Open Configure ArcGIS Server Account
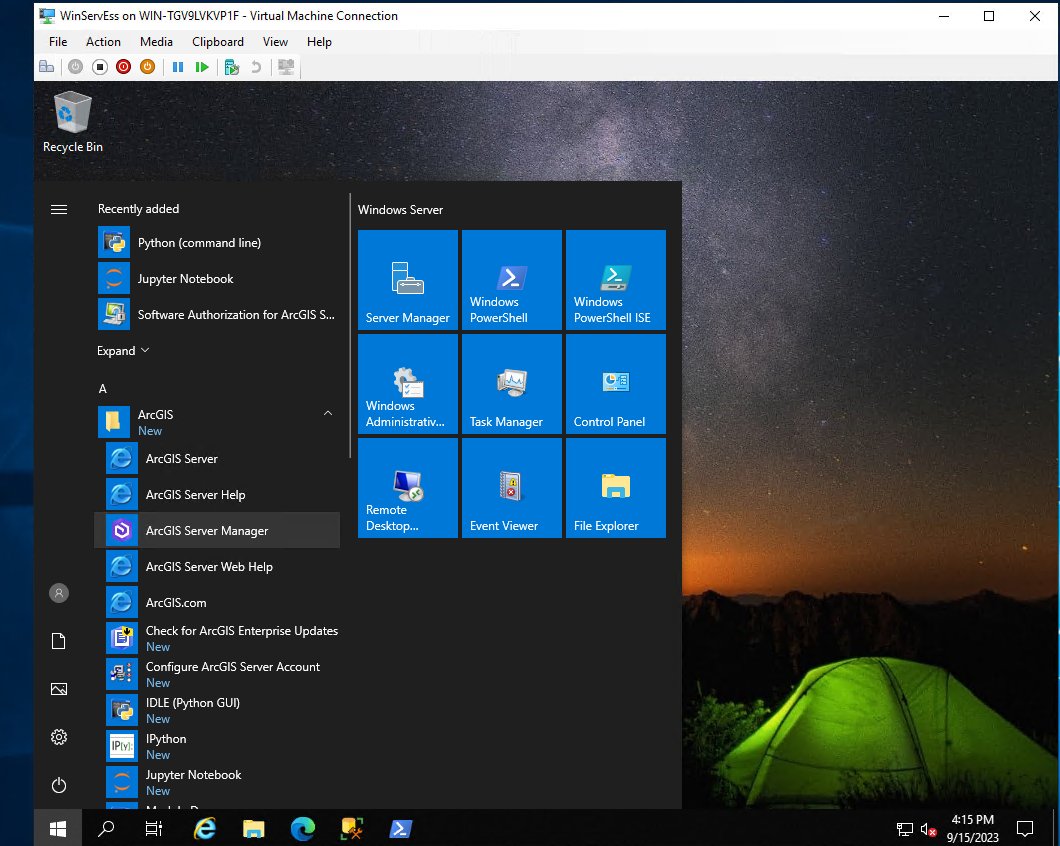Screen dimensions: 1060x846 [x=218, y=674]
